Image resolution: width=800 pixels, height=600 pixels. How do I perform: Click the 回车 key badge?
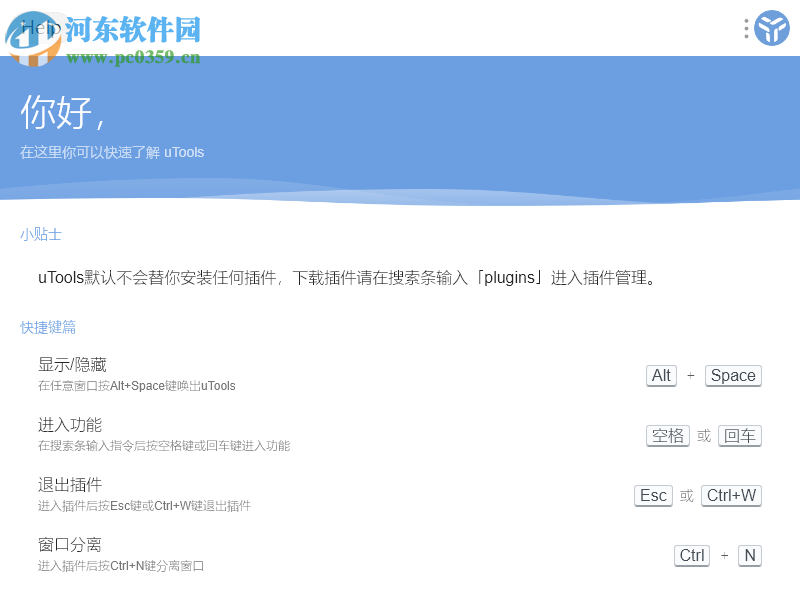click(739, 436)
